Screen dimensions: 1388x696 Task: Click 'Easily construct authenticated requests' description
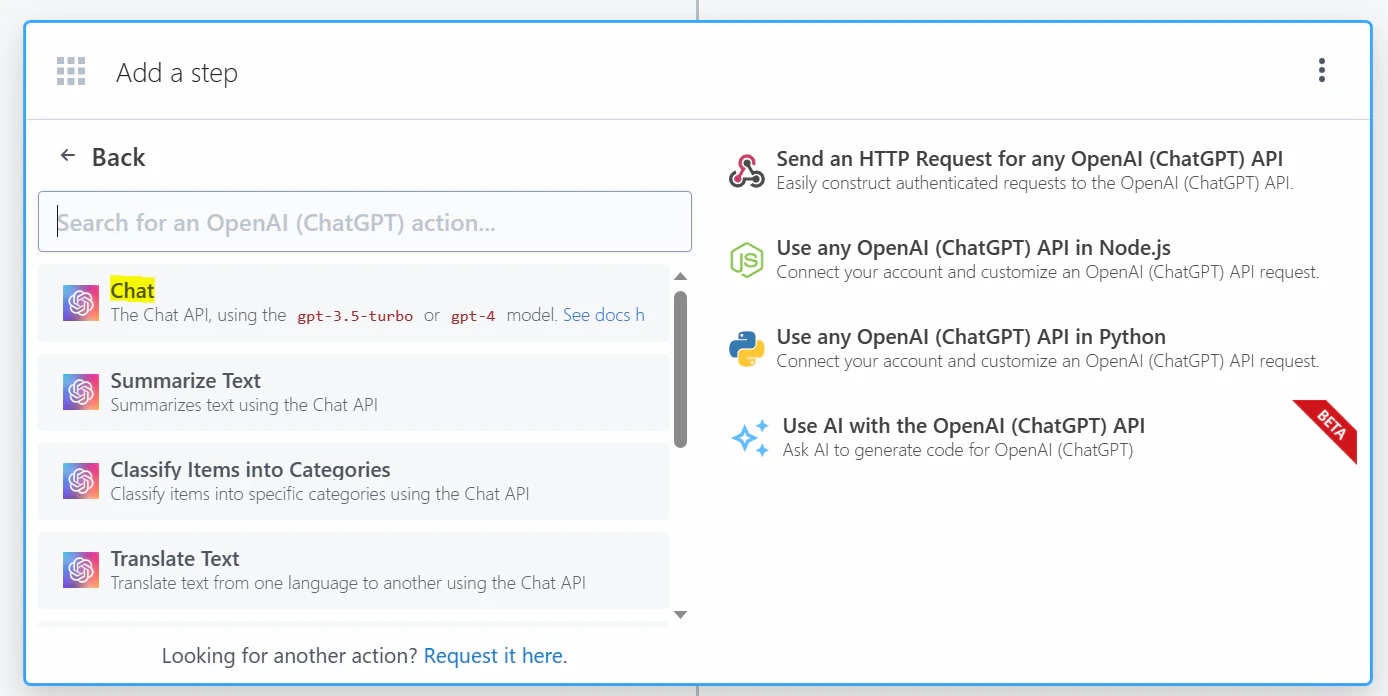(1035, 183)
